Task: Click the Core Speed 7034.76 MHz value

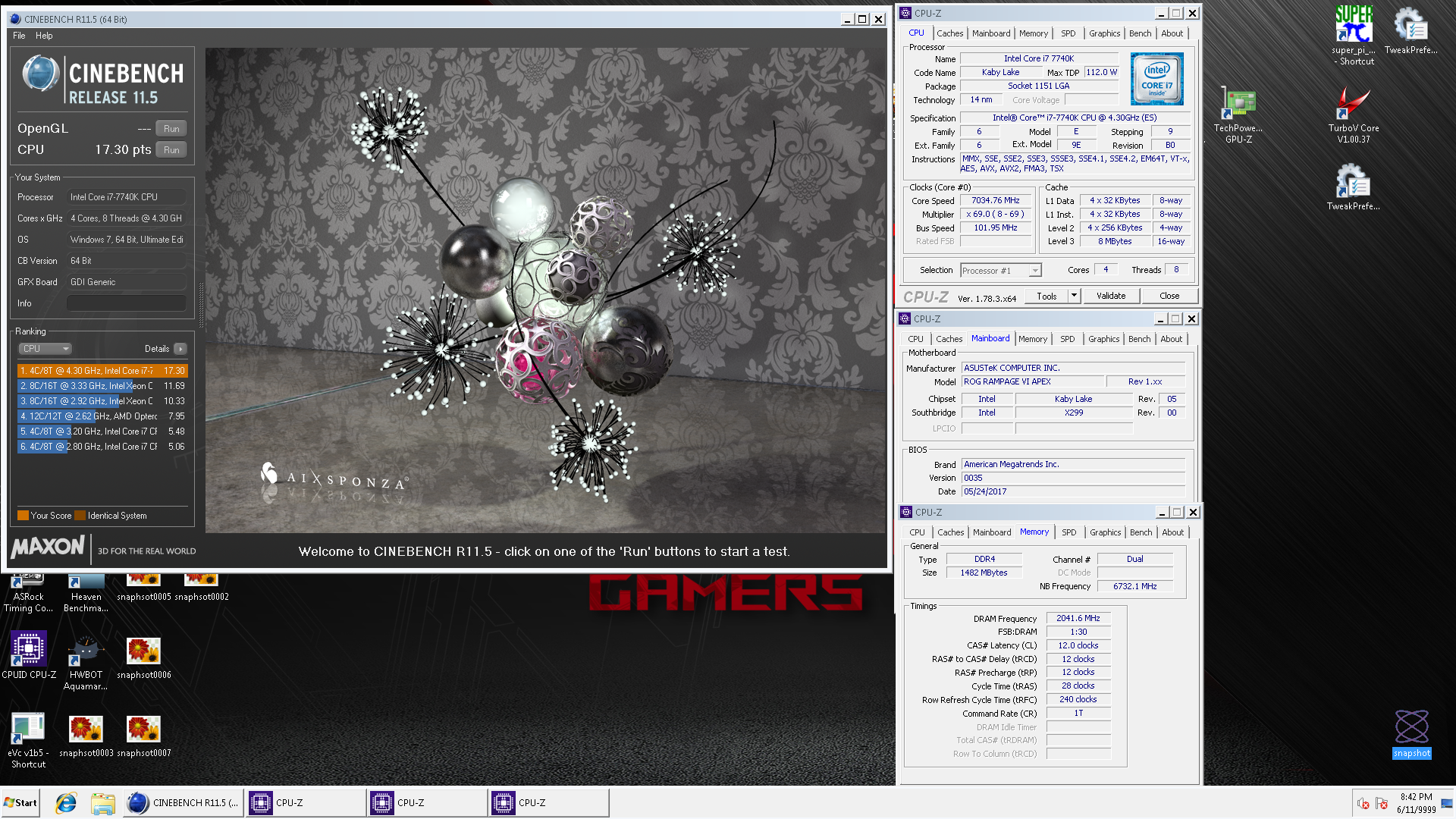Action: point(996,201)
